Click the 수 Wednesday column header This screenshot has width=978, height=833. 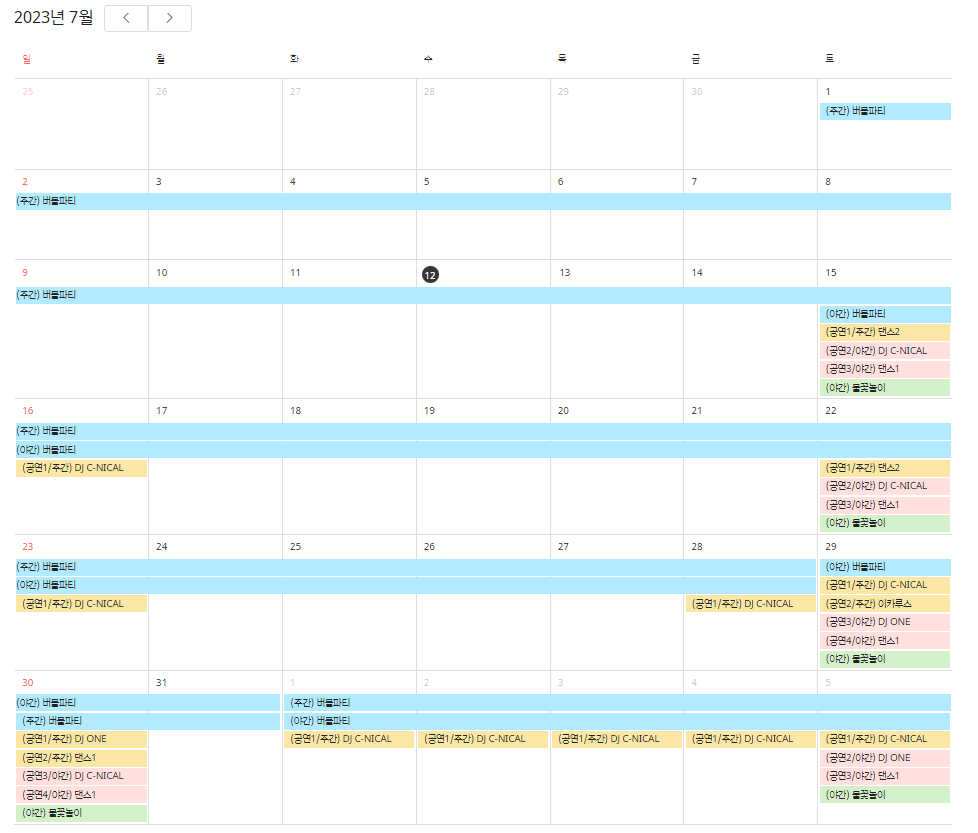(428, 59)
